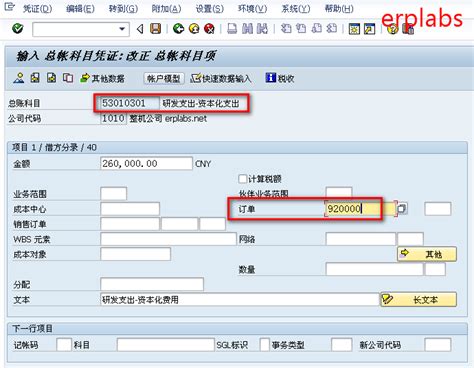Click the search-help icon beside the 订单 field

pos(402,209)
